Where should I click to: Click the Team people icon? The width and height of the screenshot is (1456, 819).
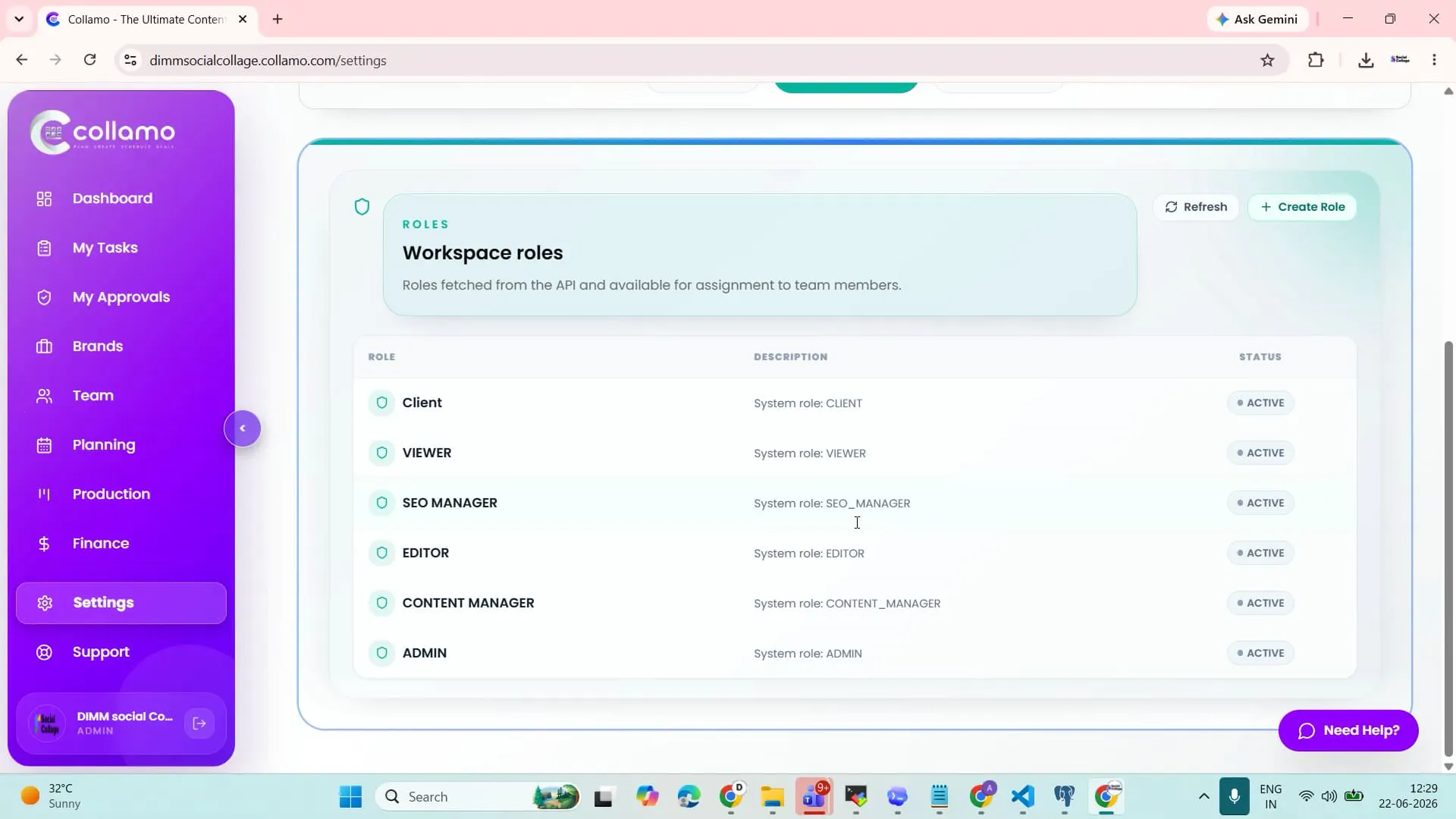(44, 396)
